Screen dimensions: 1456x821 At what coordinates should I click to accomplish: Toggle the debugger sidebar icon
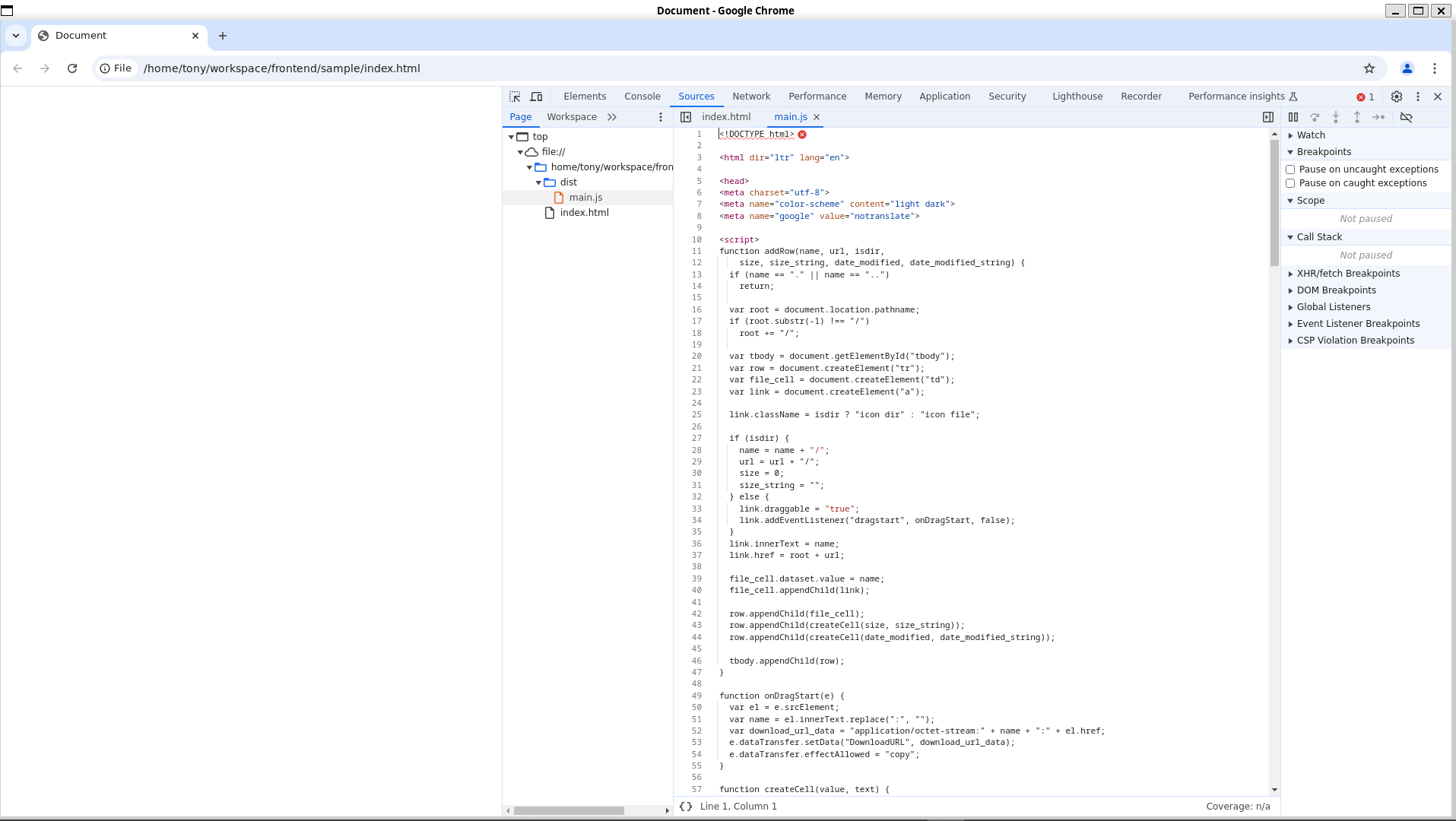1268,117
